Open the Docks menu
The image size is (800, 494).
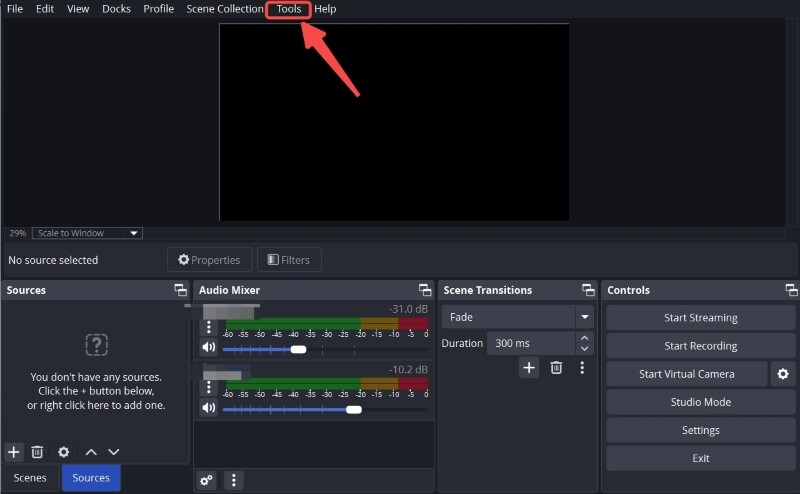[116, 9]
